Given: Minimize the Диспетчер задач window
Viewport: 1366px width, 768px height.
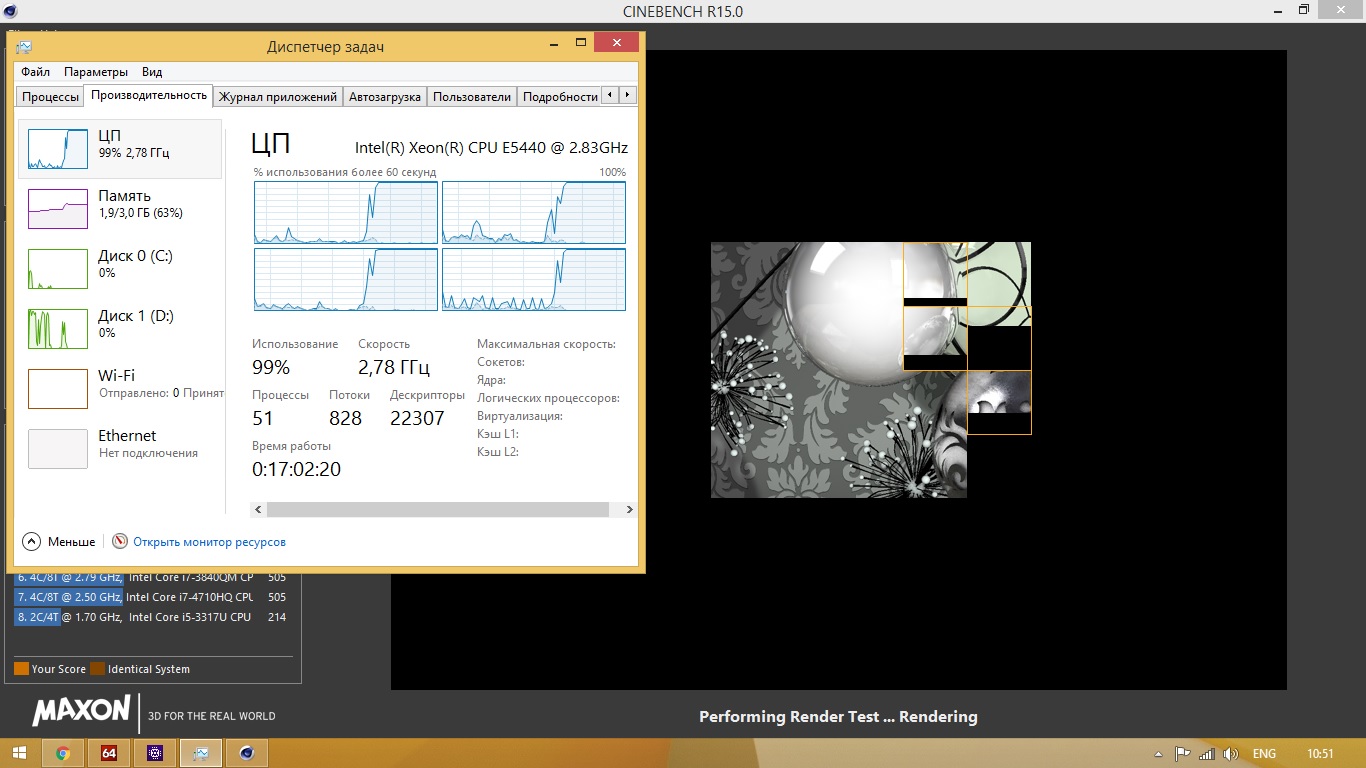Looking at the screenshot, I should coord(553,43).
